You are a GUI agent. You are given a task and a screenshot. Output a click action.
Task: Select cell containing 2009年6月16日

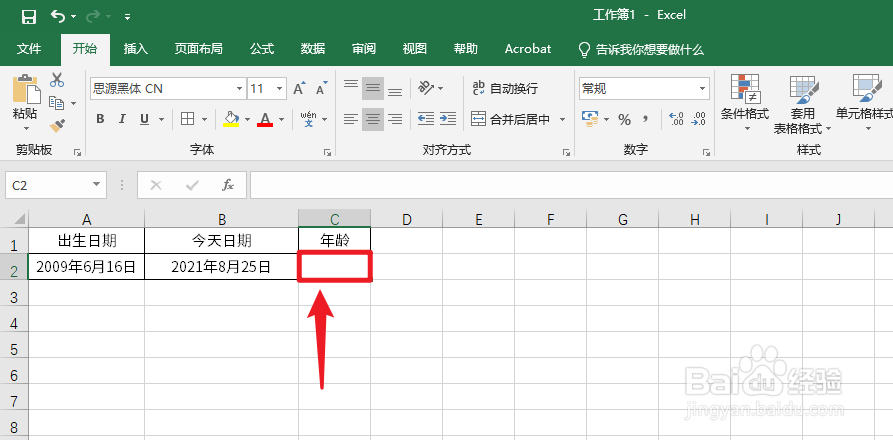coord(86,266)
